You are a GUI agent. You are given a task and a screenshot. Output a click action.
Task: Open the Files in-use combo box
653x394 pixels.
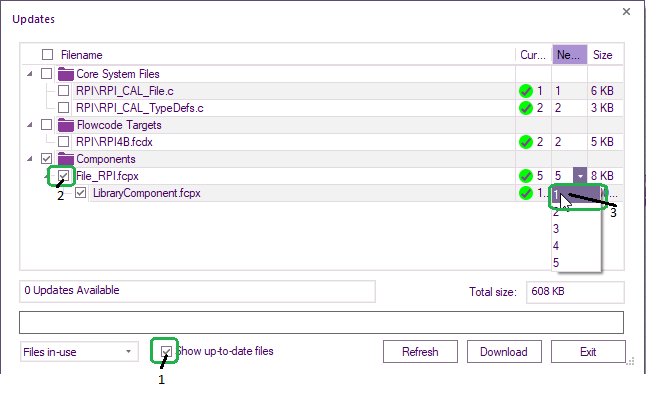coord(79,352)
